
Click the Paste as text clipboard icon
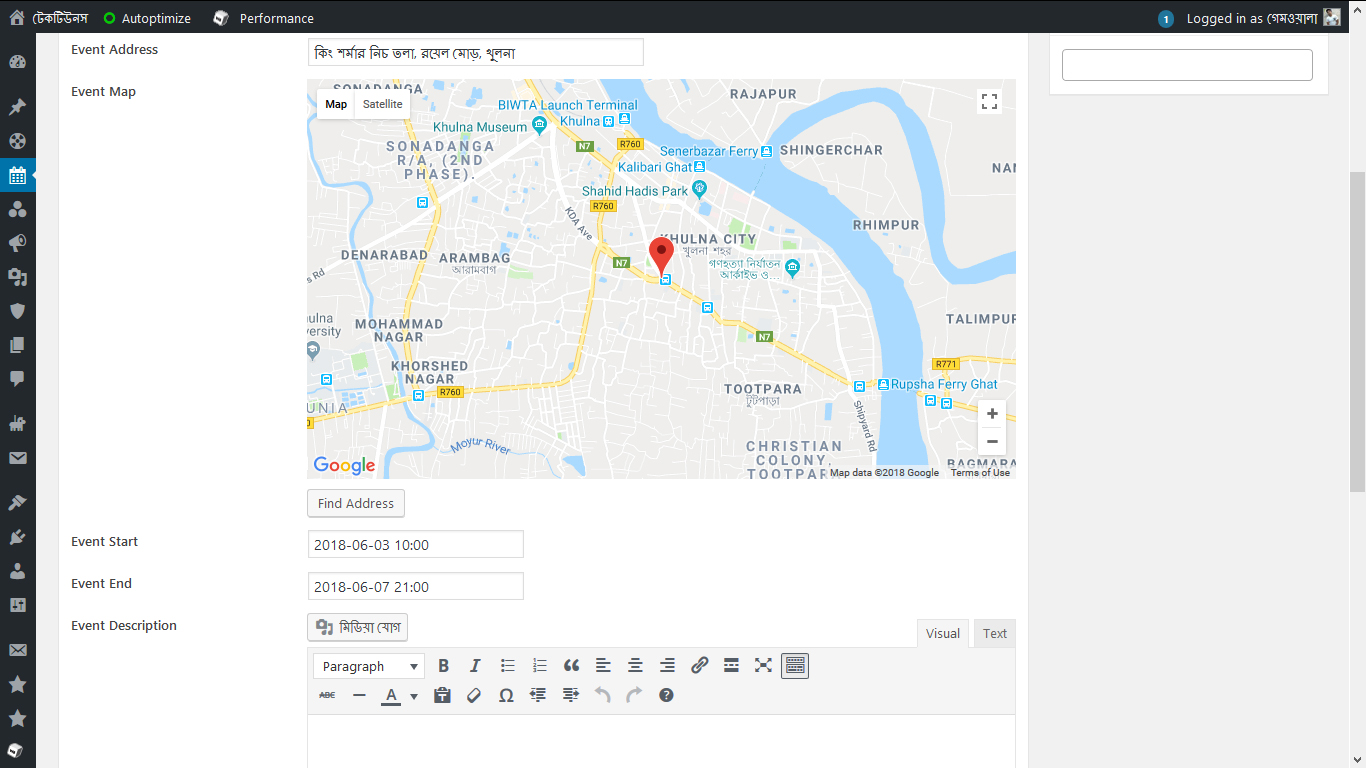(442, 695)
